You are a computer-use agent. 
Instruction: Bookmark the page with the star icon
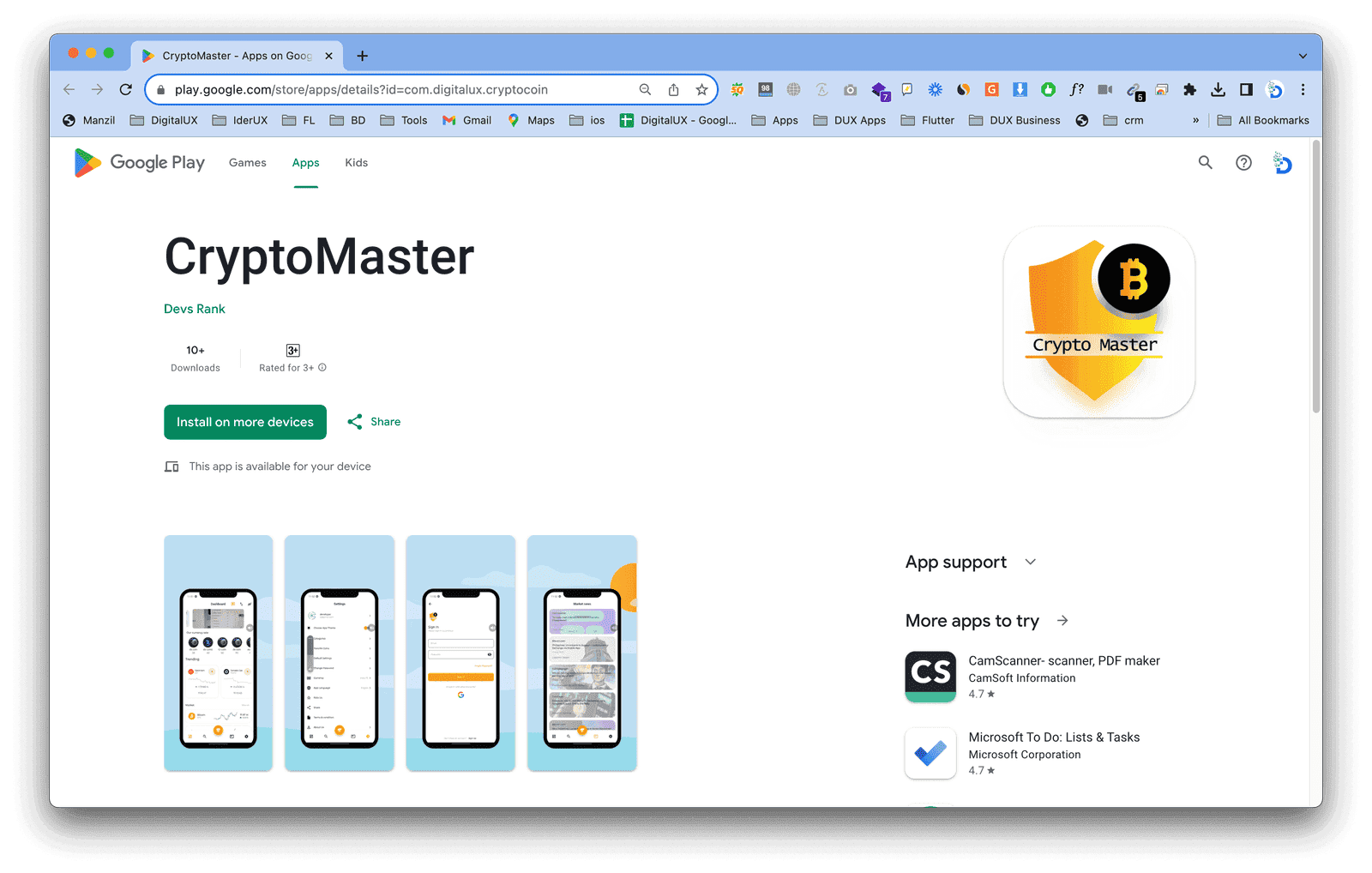(702, 89)
